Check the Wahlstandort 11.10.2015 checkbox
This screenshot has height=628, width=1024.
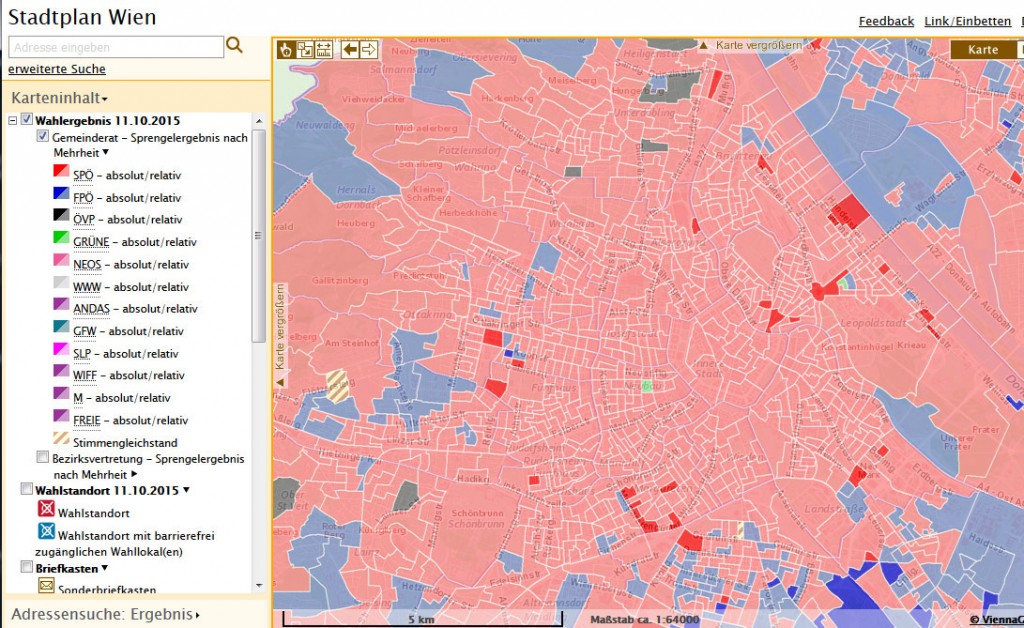[x=27, y=489]
